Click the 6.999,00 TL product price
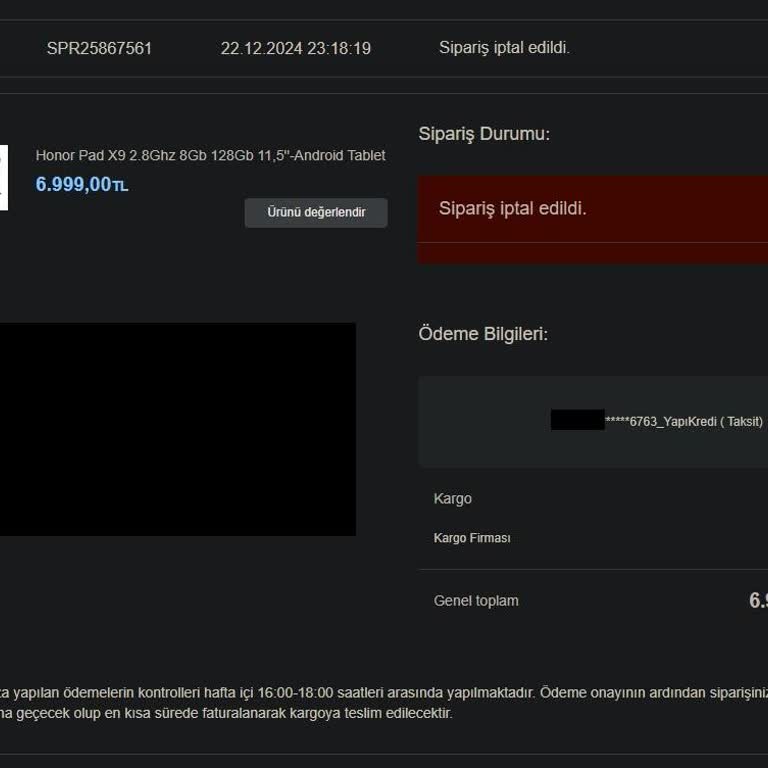Screen dimensions: 768x768 tap(82, 185)
